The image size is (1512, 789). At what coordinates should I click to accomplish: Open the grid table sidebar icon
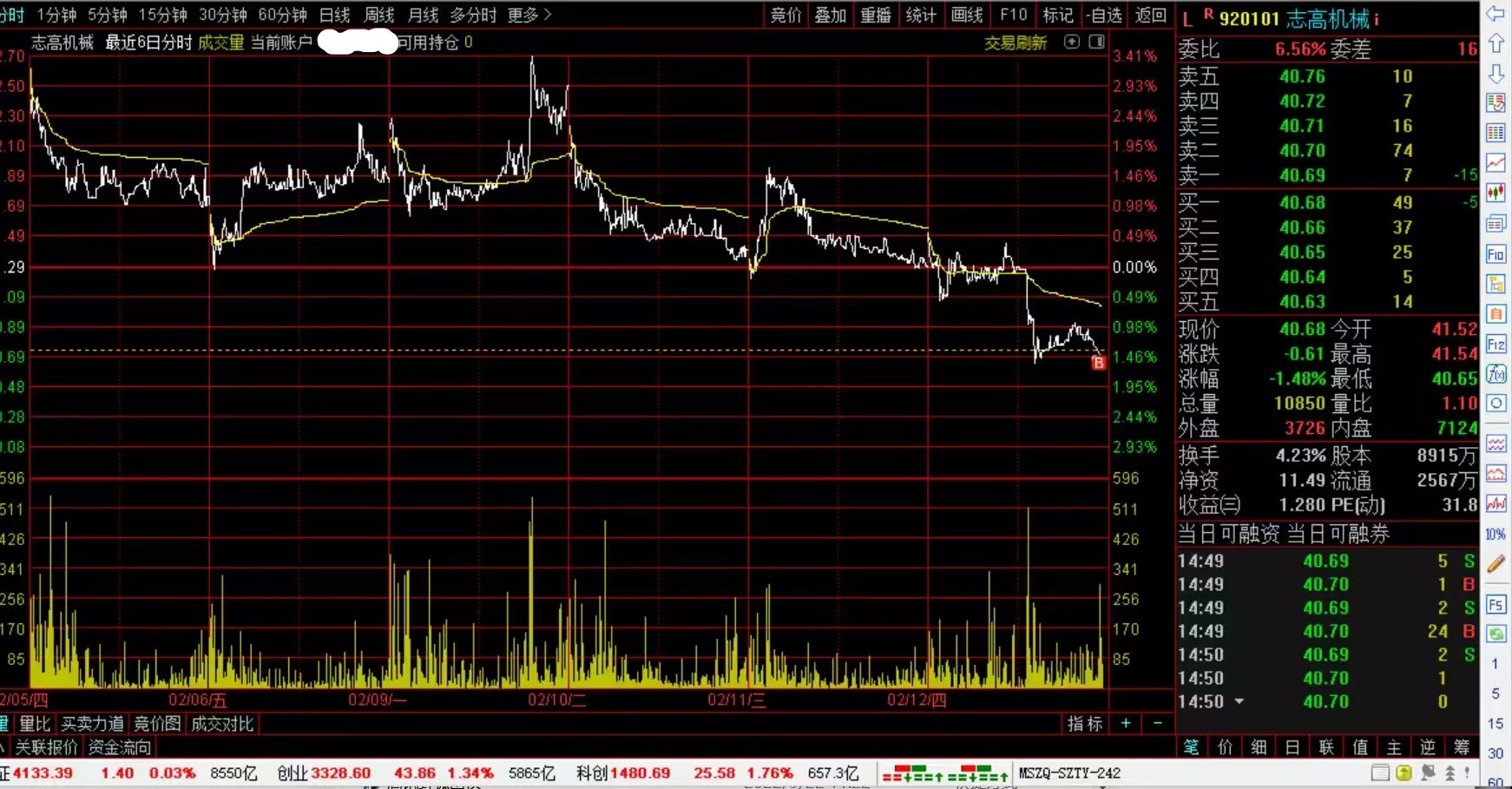click(1496, 133)
